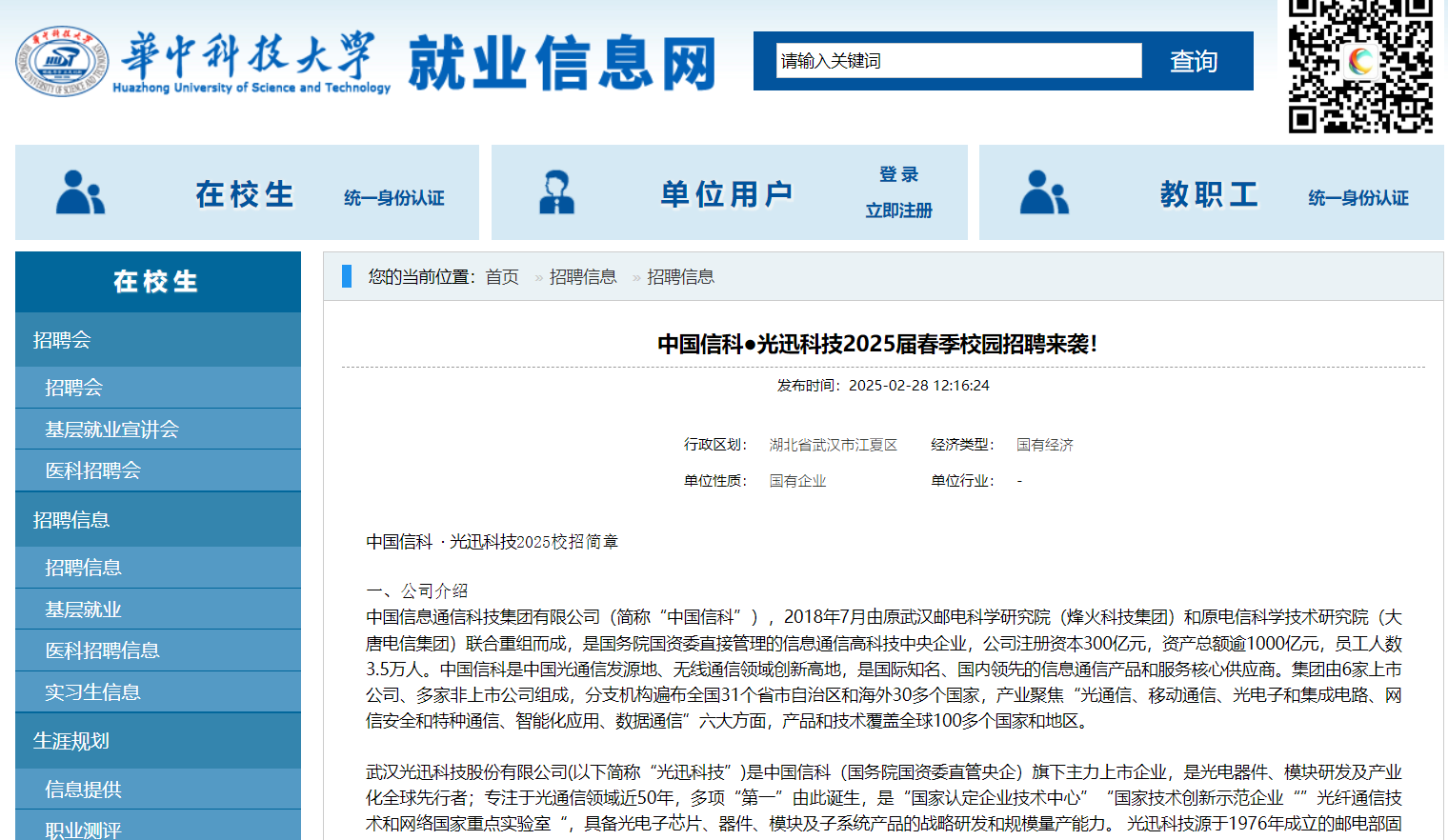The height and width of the screenshot is (840, 1448).
Task: Open the 招聘信息 submenu item
Action: [158, 568]
